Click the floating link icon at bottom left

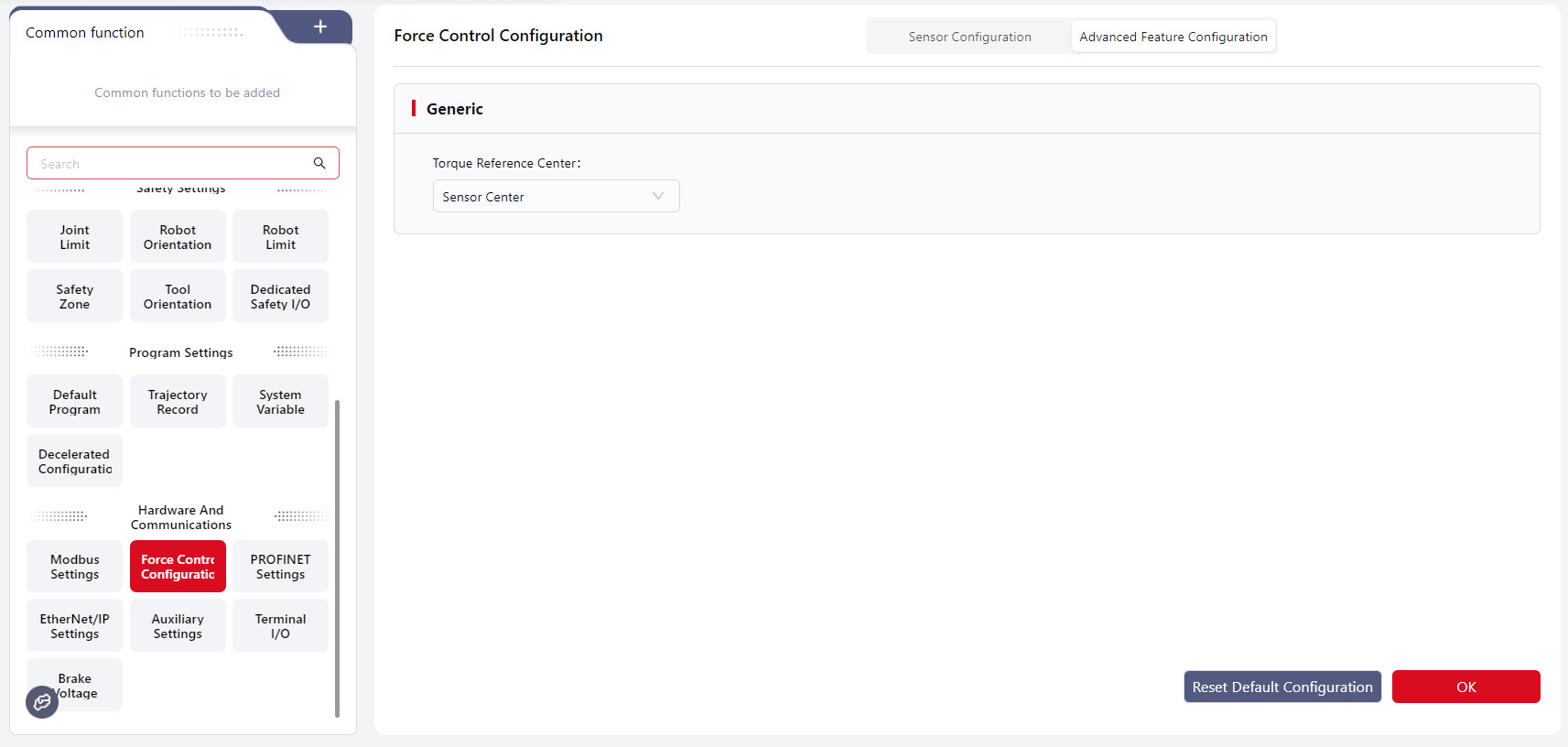pos(42,702)
